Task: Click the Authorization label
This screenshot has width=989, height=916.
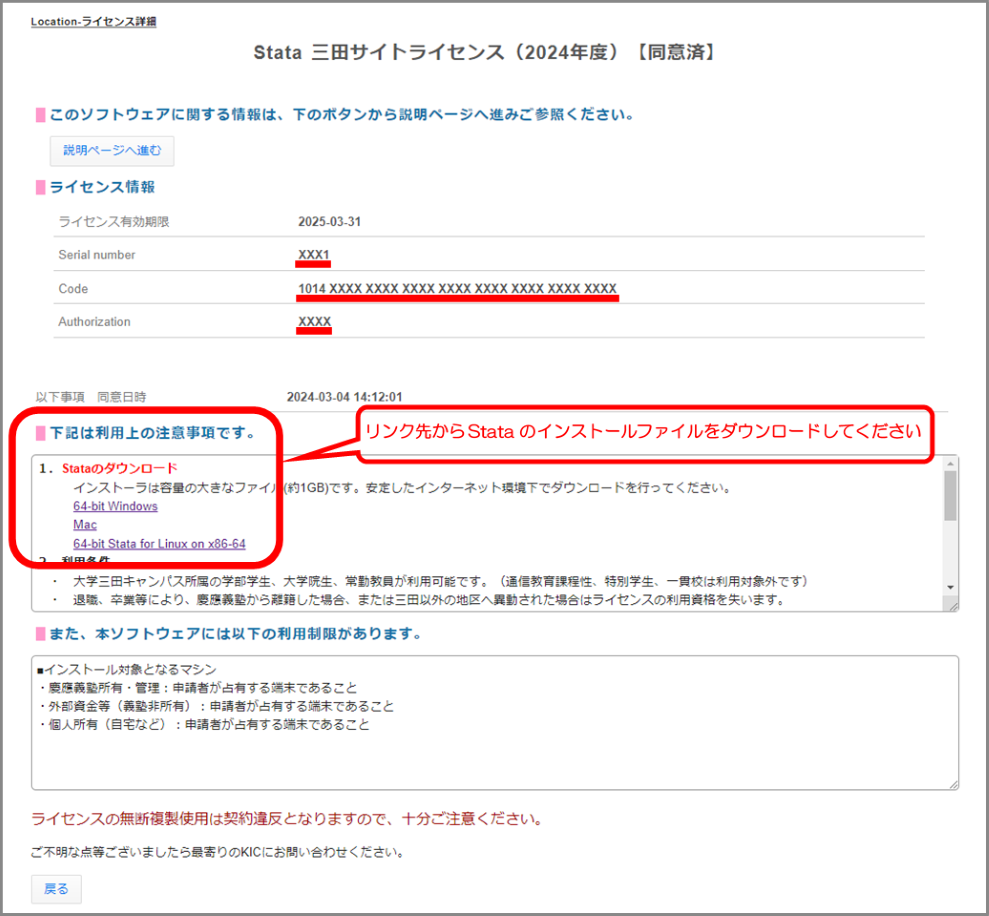Action: click(x=95, y=322)
